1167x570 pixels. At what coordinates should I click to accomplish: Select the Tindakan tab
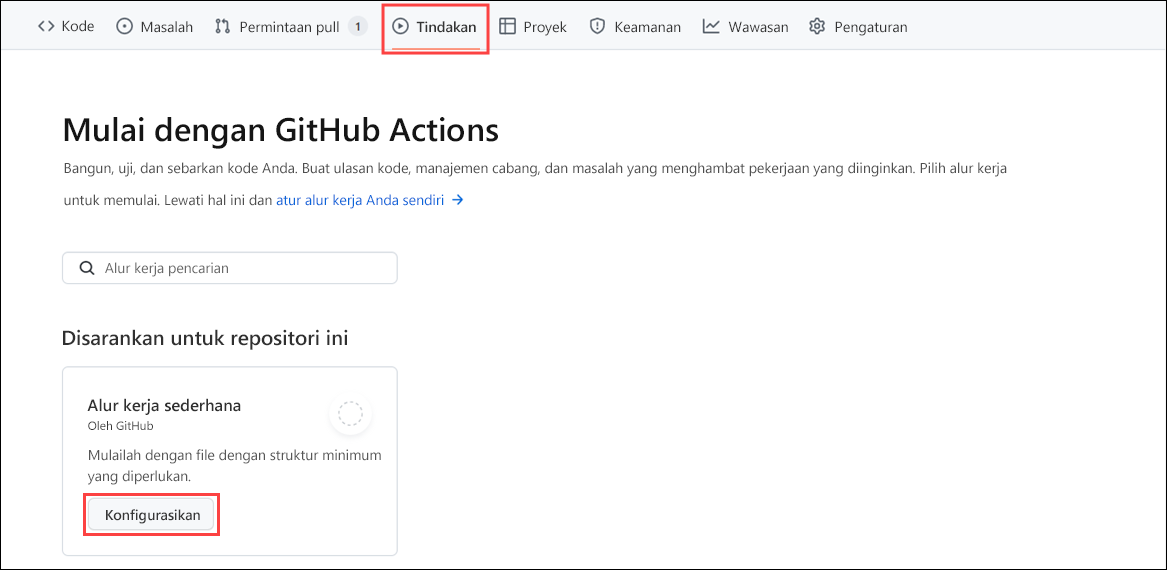tap(435, 27)
